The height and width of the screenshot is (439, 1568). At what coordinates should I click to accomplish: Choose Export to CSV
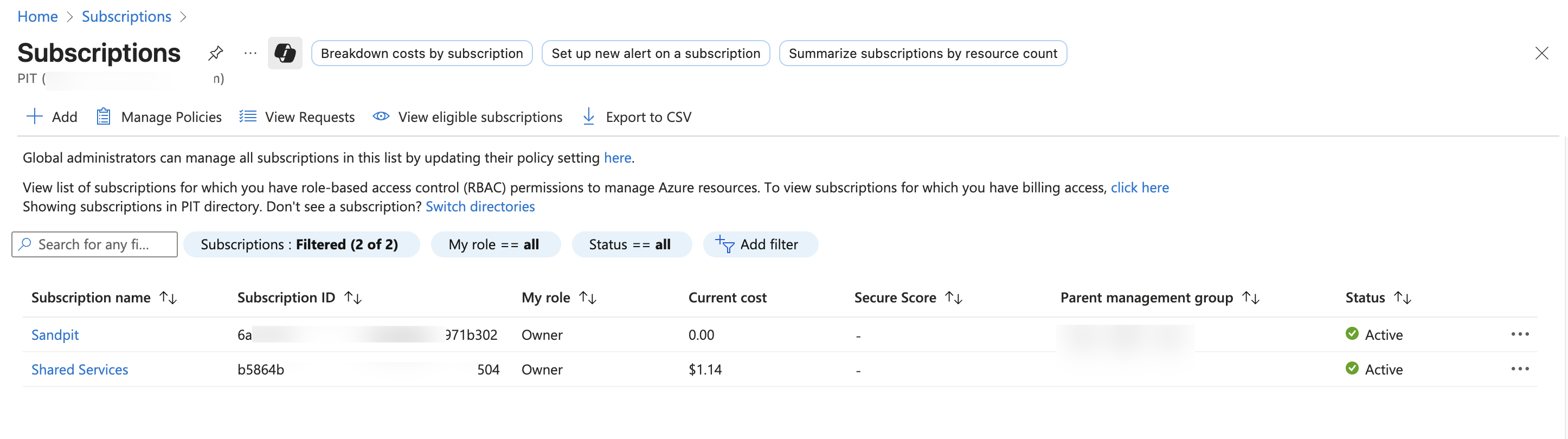637,117
